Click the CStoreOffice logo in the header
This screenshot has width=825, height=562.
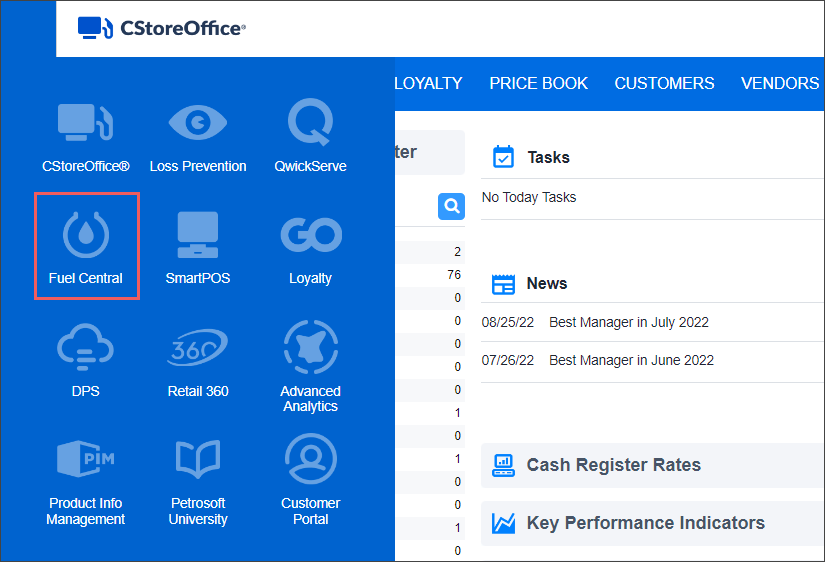tap(161, 28)
